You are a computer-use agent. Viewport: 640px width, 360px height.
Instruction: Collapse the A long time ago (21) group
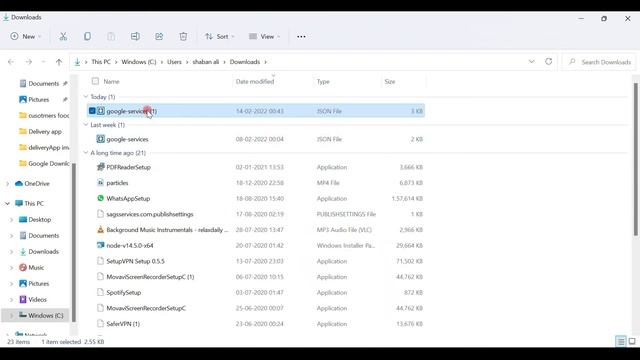click(x=86, y=153)
